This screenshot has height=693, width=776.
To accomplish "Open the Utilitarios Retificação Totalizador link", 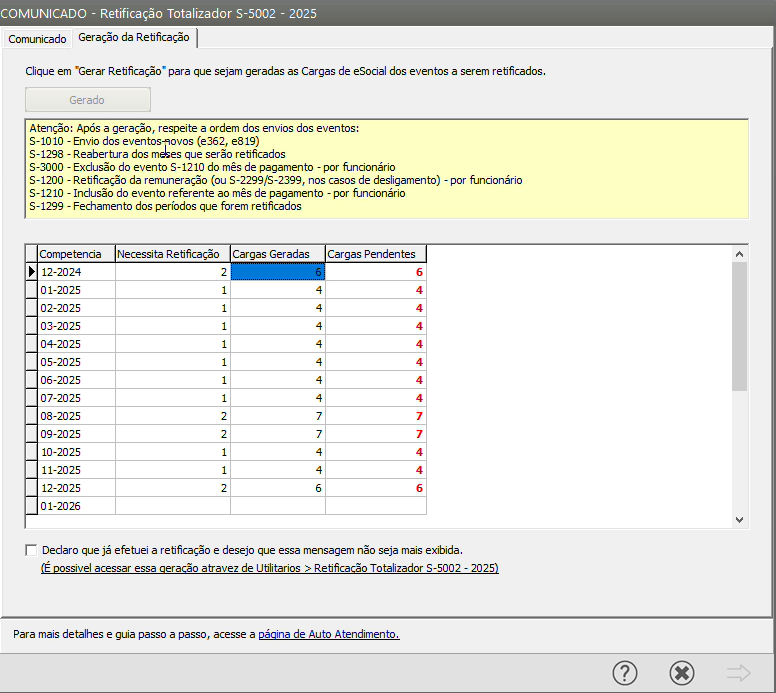I will point(269,568).
